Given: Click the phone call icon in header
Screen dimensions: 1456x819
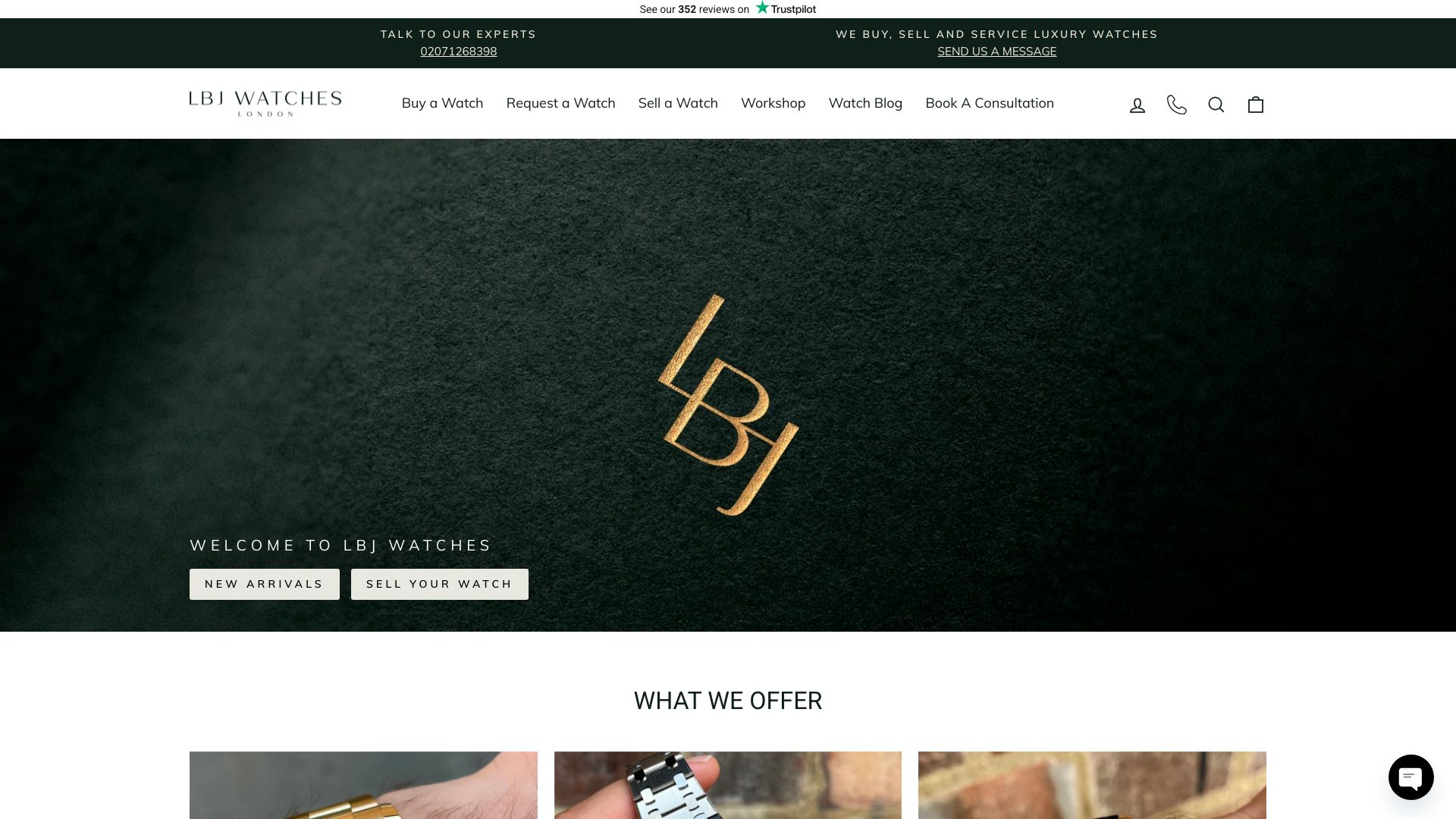Looking at the screenshot, I should click(1176, 105).
